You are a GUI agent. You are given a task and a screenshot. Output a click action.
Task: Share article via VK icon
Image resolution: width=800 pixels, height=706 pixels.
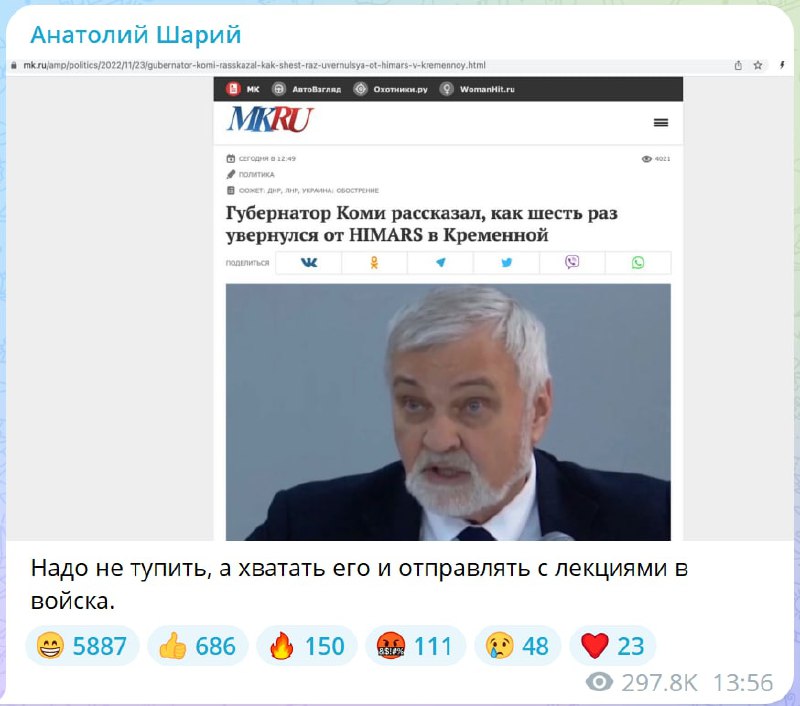click(309, 263)
